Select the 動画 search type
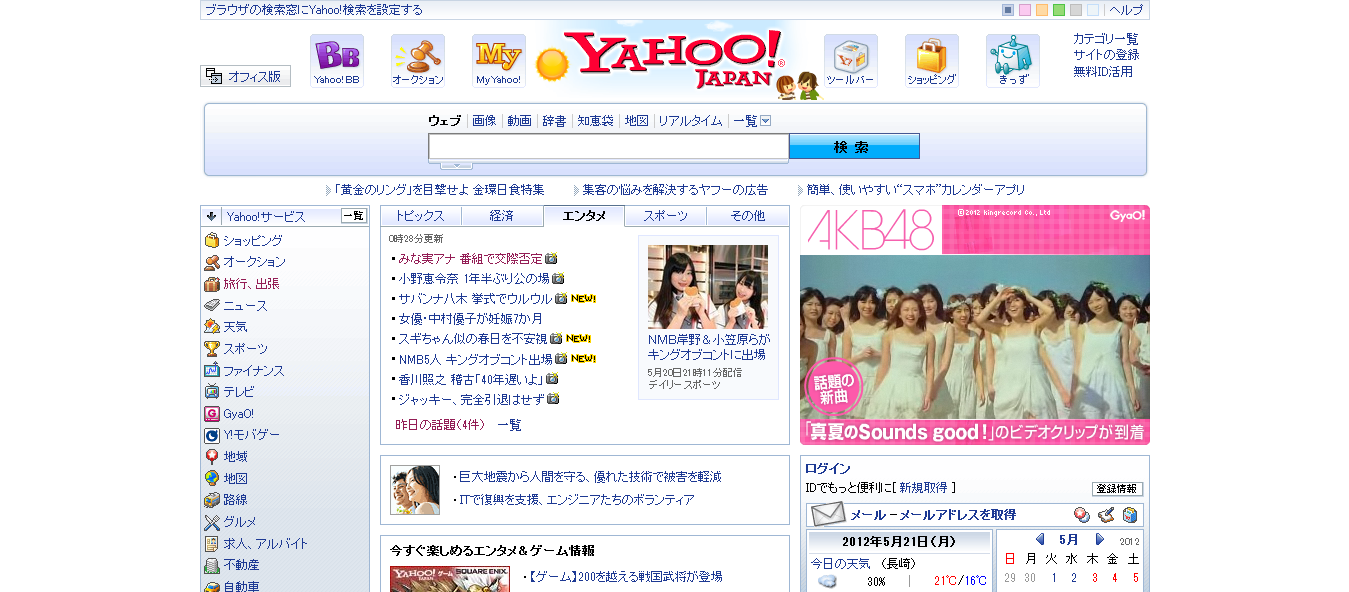 [x=519, y=121]
